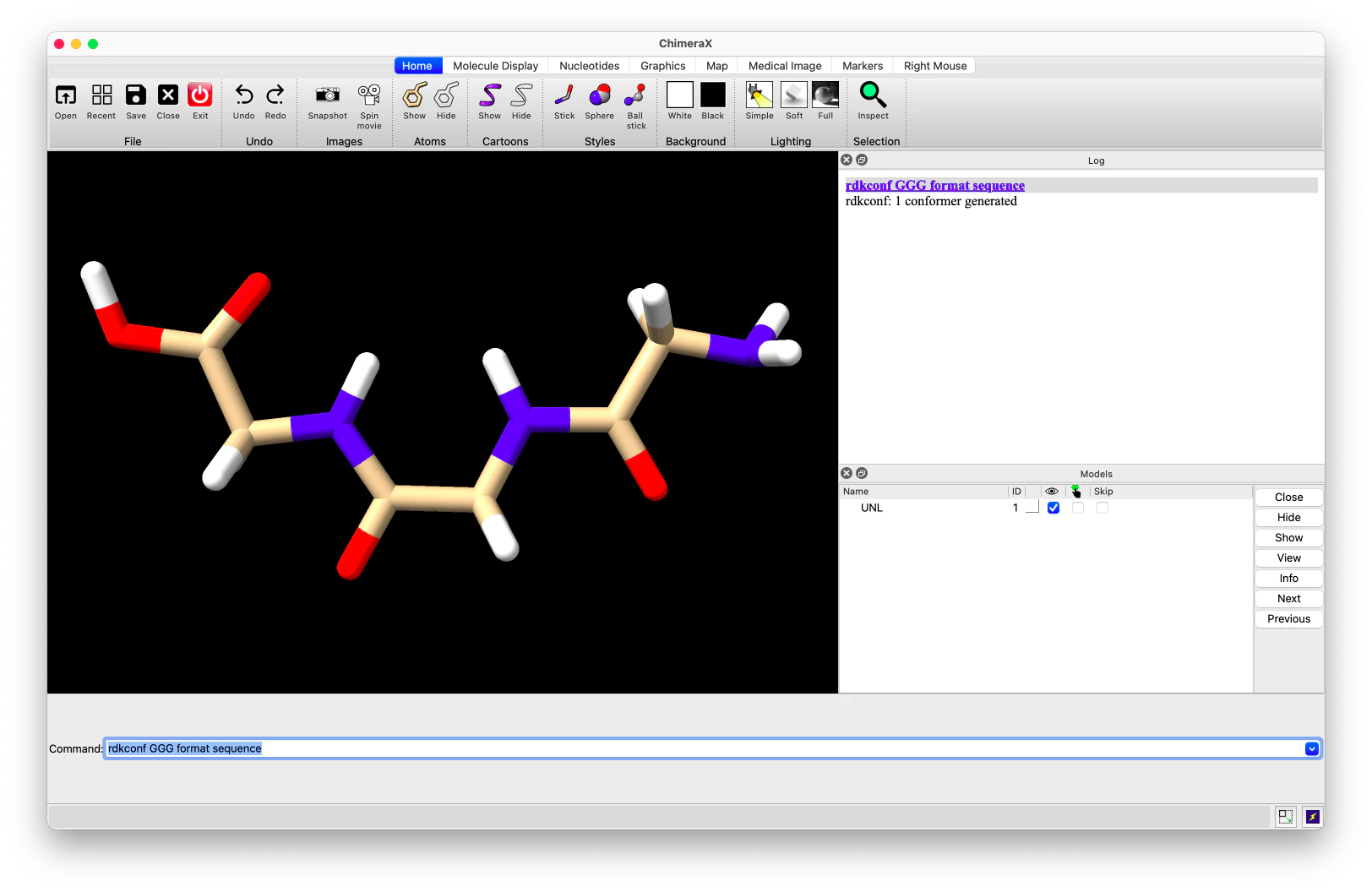Toggle selection checkbox for UNL model
1372x892 pixels.
pyautogui.click(x=1078, y=508)
